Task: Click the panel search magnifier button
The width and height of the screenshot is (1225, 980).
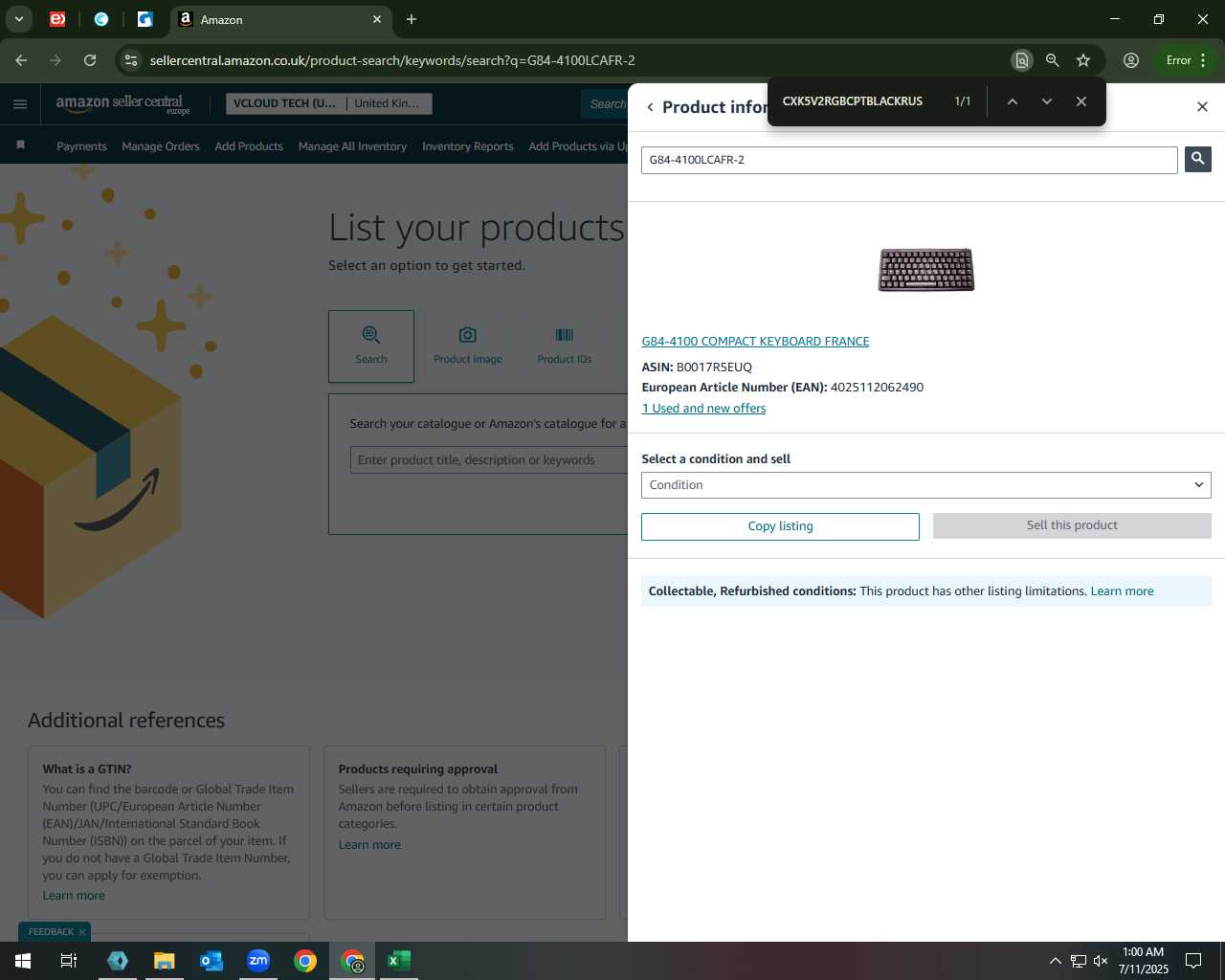Action: pos(1198,159)
